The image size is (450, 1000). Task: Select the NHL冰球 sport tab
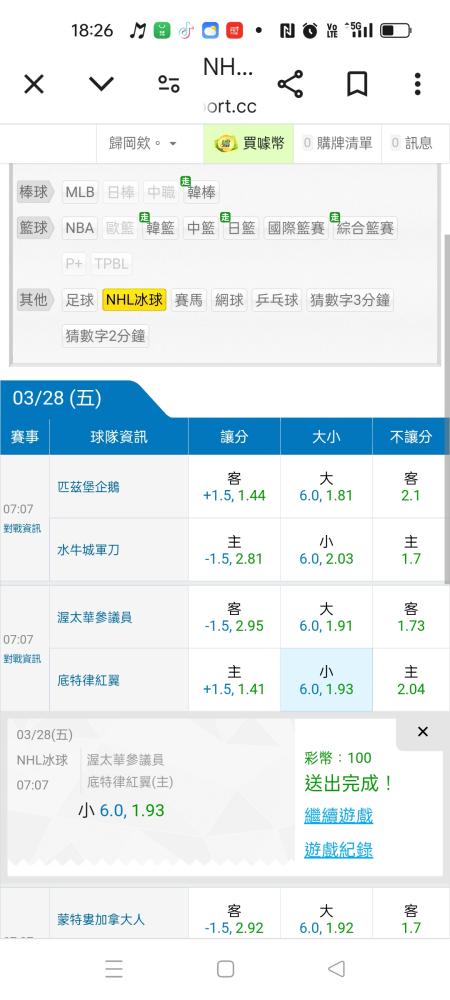134,300
